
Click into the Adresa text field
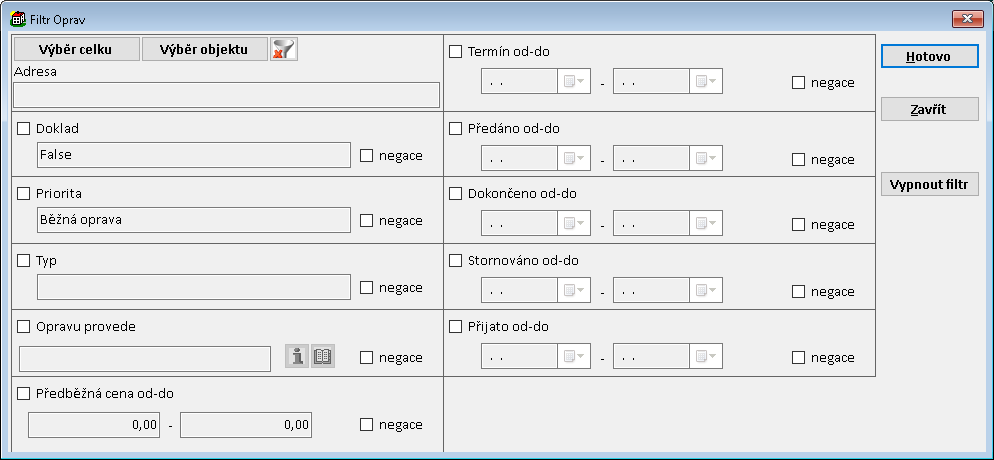[x=226, y=95]
